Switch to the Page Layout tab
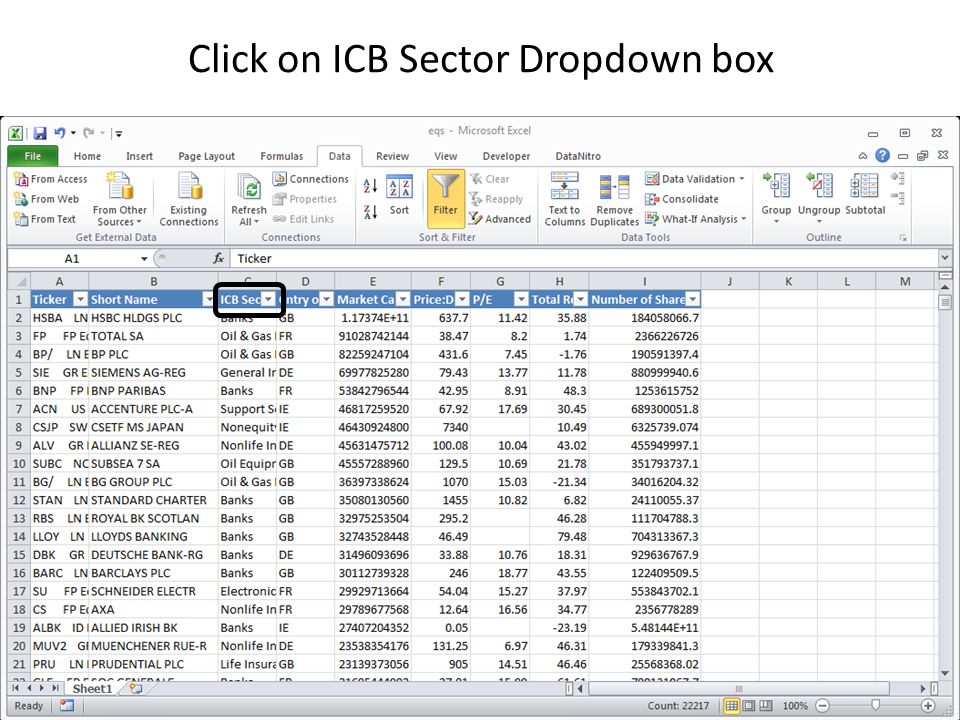The height and width of the screenshot is (720, 960). coord(206,156)
